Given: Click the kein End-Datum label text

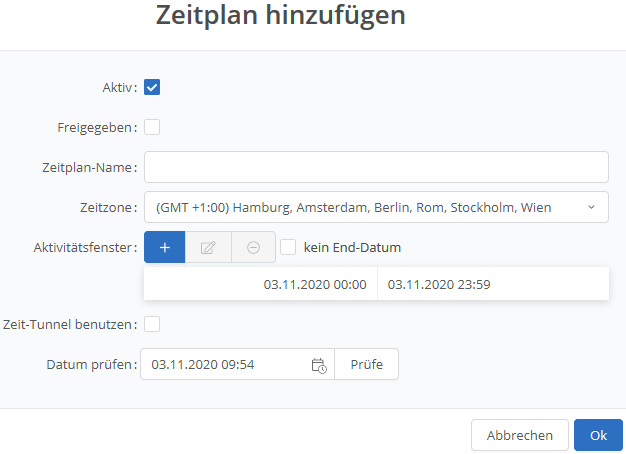Looking at the screenshot, I should point(352,247).
